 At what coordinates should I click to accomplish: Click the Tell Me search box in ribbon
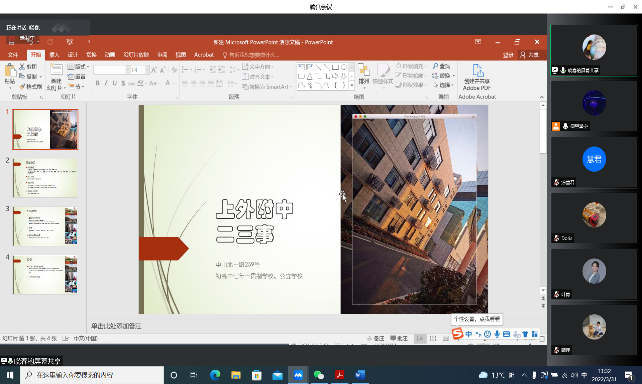coord(251,55)
